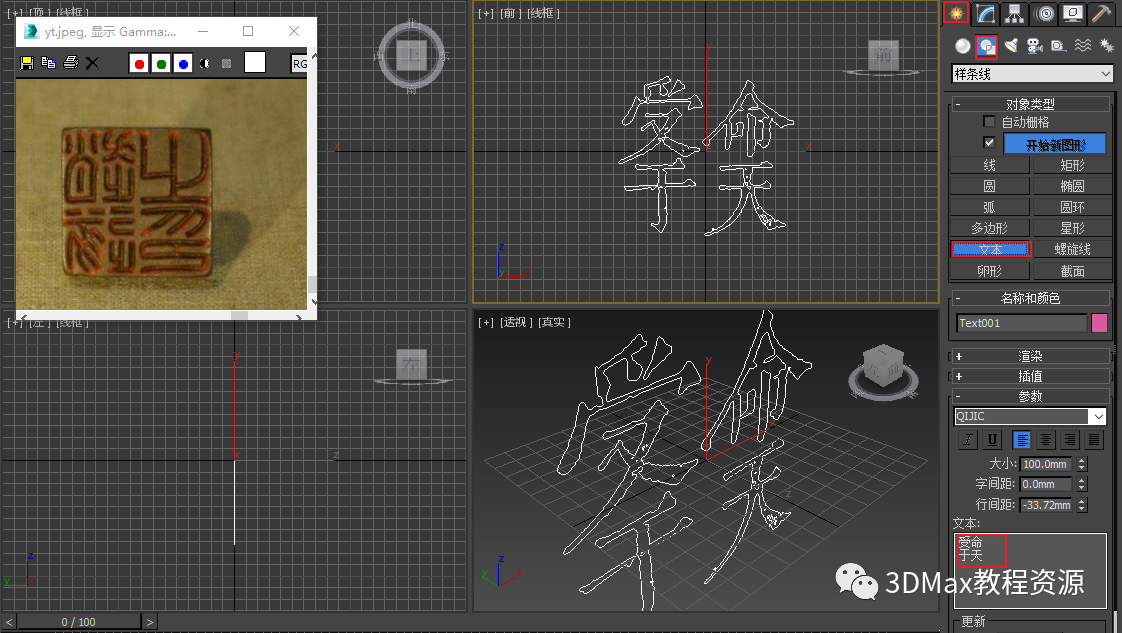
Task: Toggle italic text style
Action: 967,440
